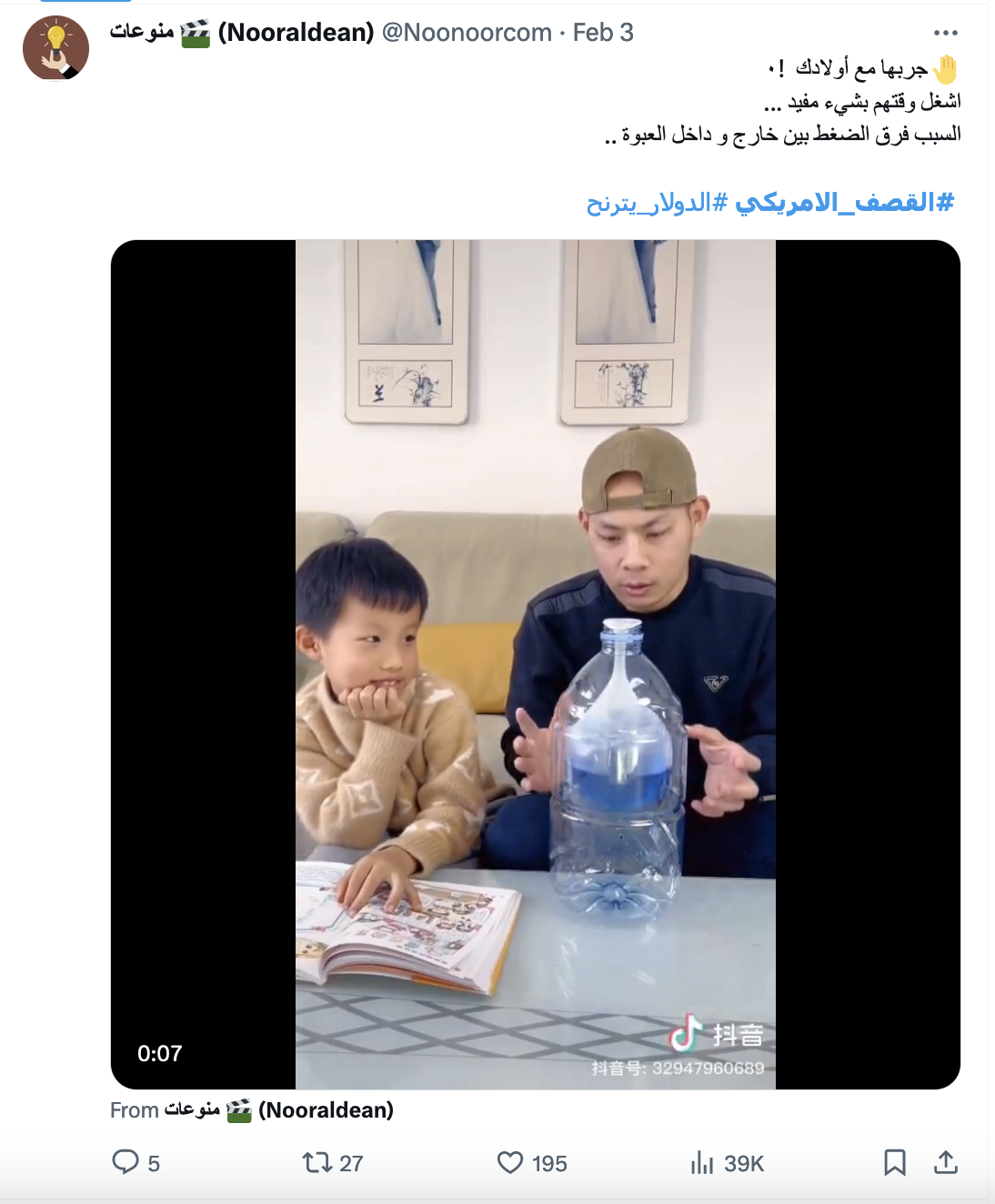The width and height of the screenshot is (995, 1204).
Task: Open the reply comment icon
Action: [x=125, y=1162]
